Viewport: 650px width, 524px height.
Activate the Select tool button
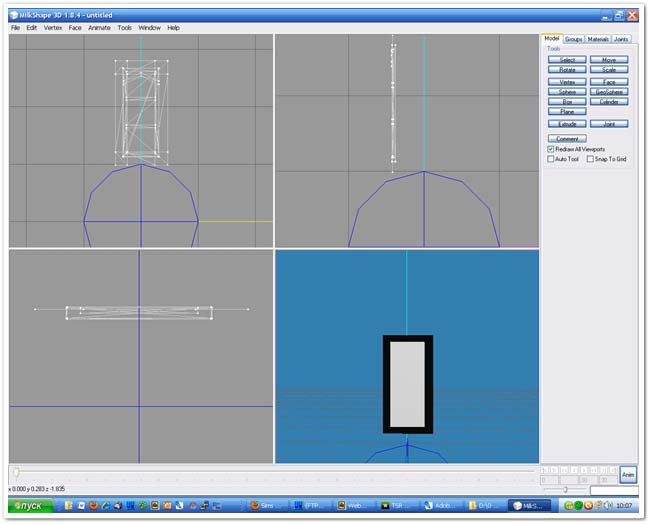coord(567,60)
